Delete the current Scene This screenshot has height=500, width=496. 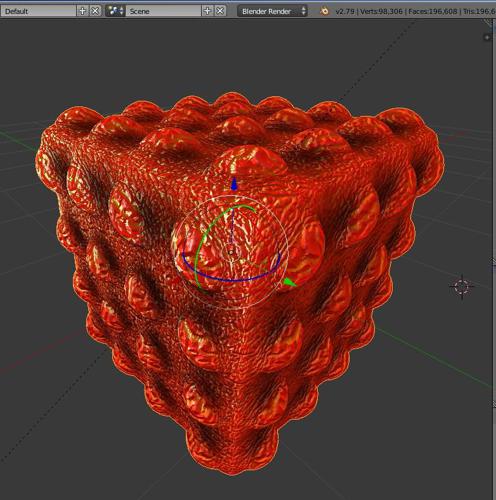(220, 11)
